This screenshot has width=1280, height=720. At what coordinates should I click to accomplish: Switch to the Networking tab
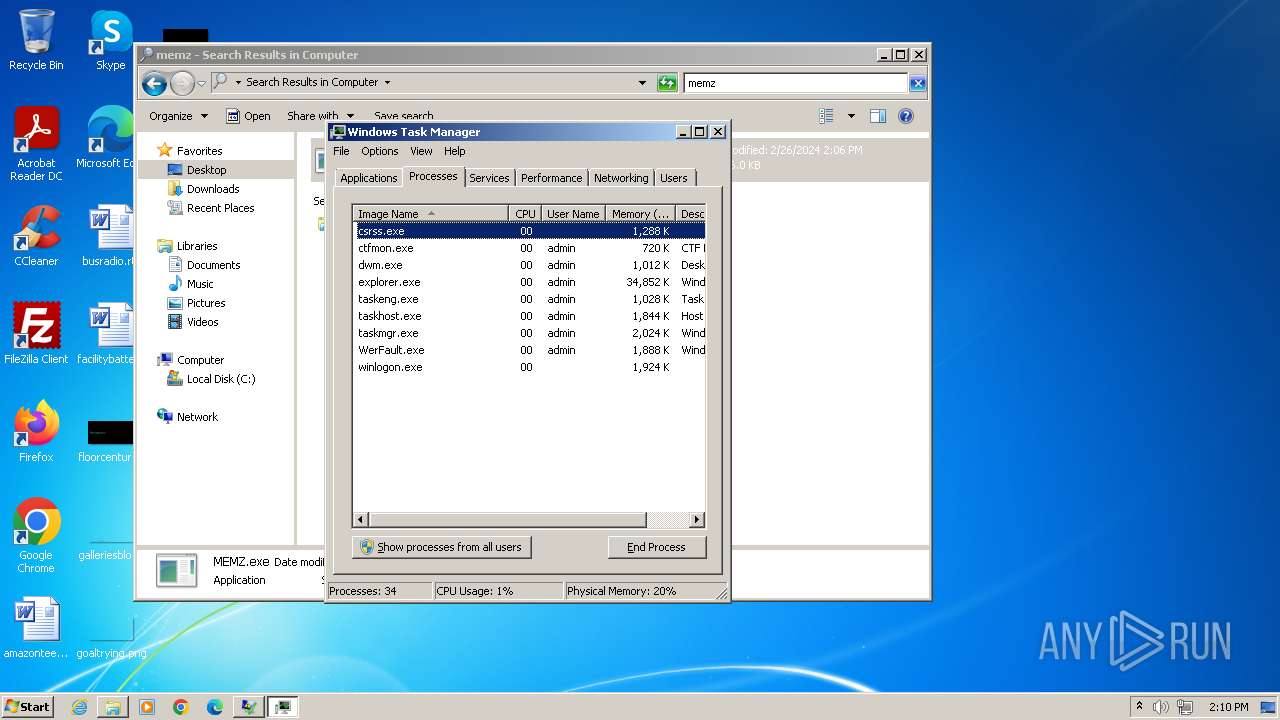coord(621,178)
